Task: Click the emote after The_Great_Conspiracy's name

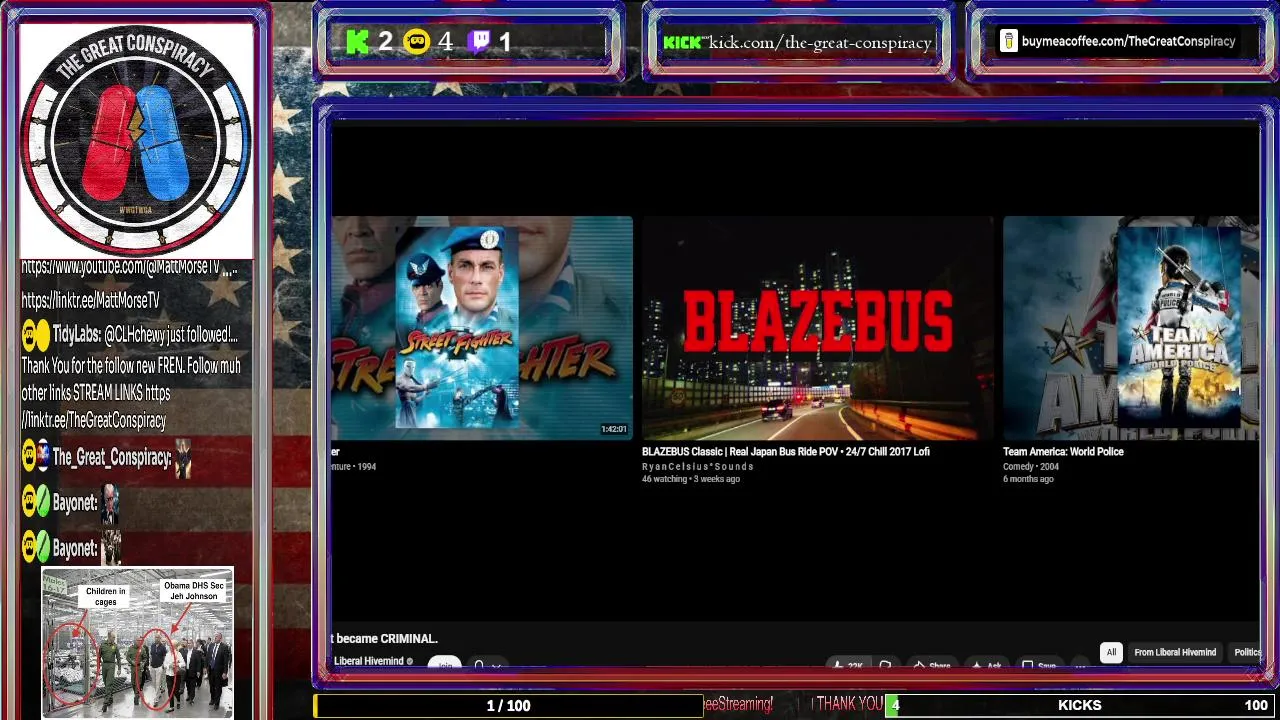Action: click(182, 457)
